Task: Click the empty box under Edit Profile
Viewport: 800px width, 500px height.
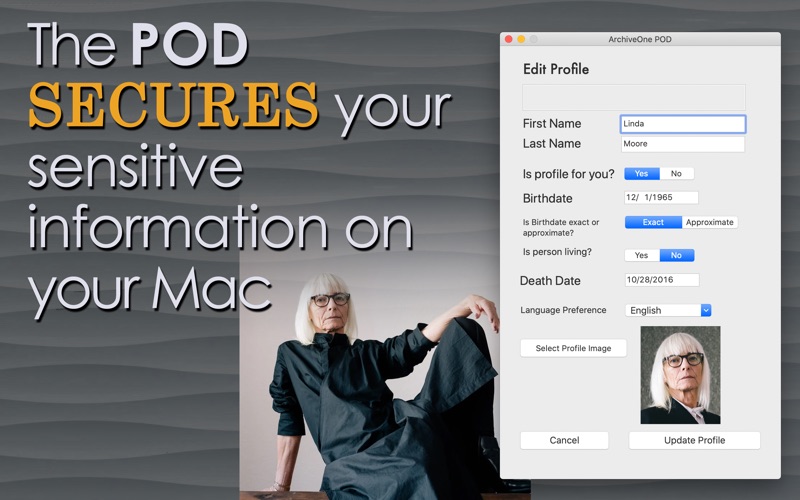Action: (x=634, y=97)
